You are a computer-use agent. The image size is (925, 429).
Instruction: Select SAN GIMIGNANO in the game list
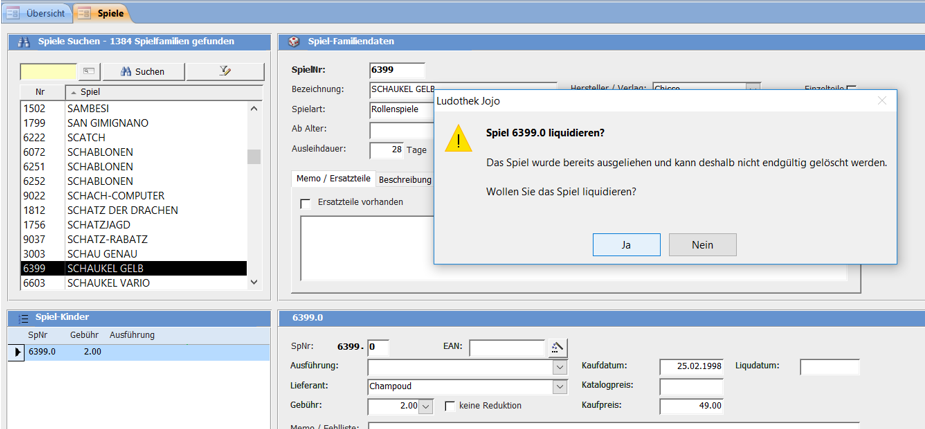click(133, 123)
